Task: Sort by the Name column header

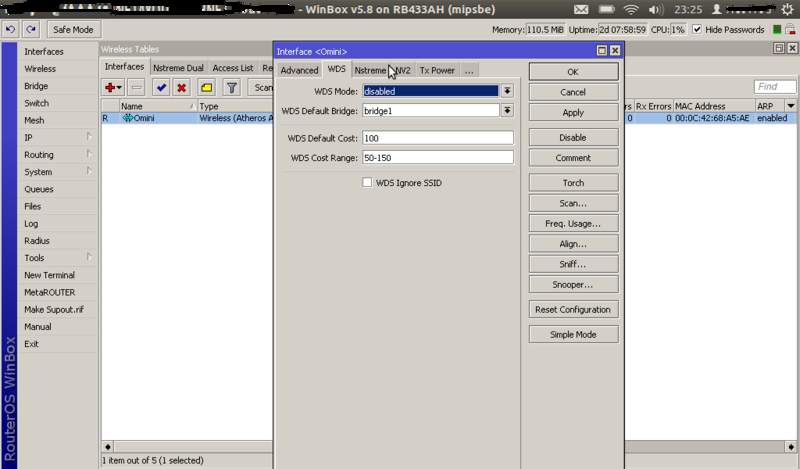Action: pos(158,106)
